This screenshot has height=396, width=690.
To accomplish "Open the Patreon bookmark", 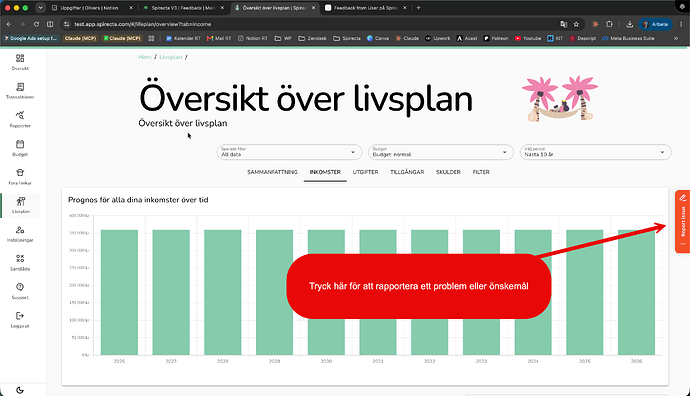I will (495, 38).
